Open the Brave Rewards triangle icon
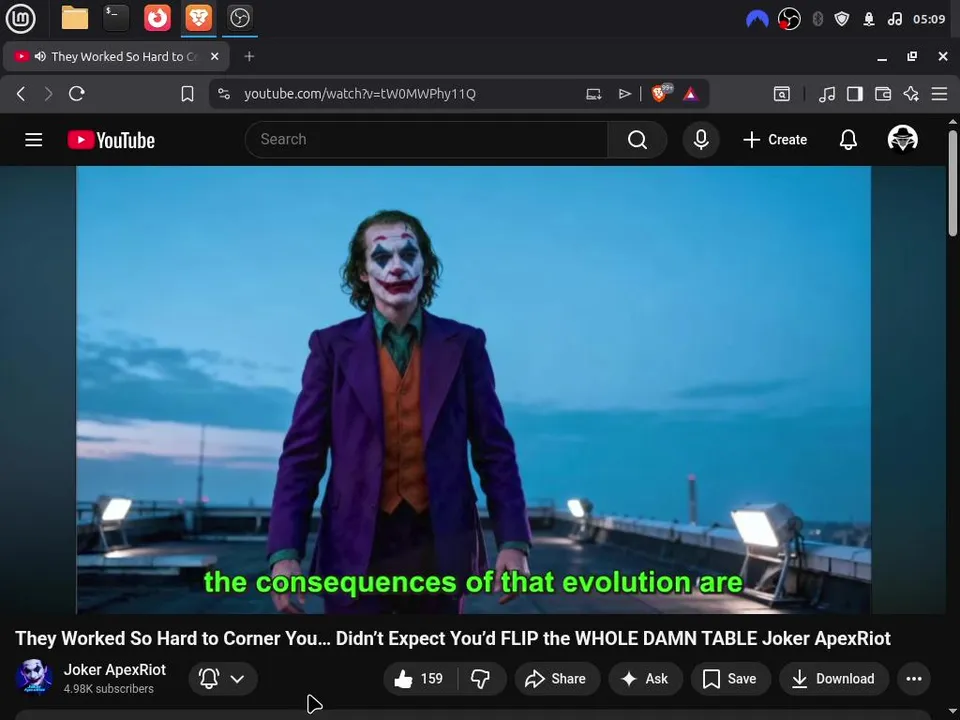This screenshot has width=960, height=720. (691, 94)
